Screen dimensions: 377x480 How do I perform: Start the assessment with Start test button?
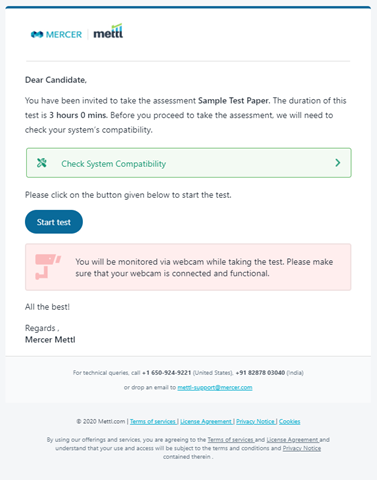(x=54, y=222)
